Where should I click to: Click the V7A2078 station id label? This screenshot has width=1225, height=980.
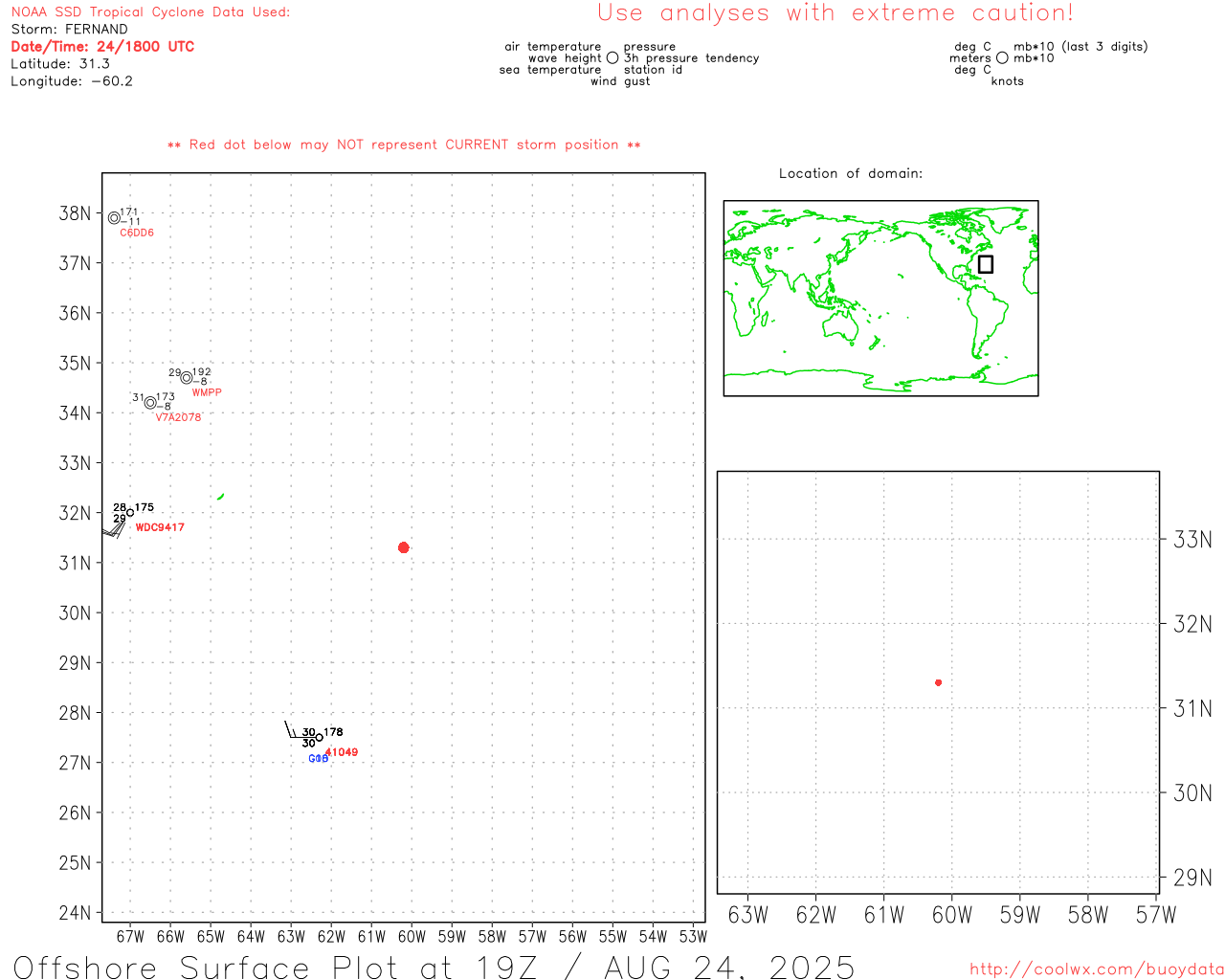pos(179,417)
